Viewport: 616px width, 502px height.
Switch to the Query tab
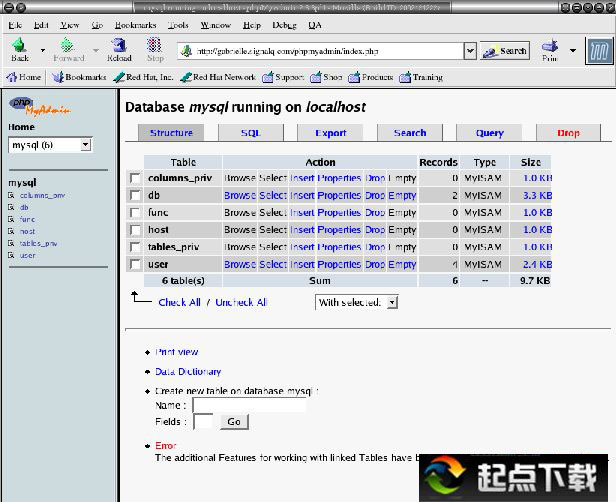tap(489, 133)
